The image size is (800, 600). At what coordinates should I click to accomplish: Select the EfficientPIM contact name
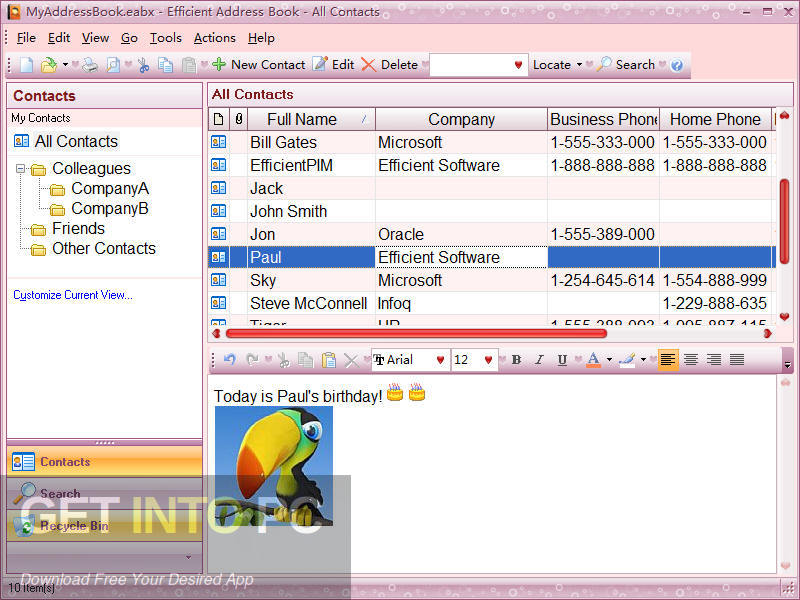pos(291,165)
